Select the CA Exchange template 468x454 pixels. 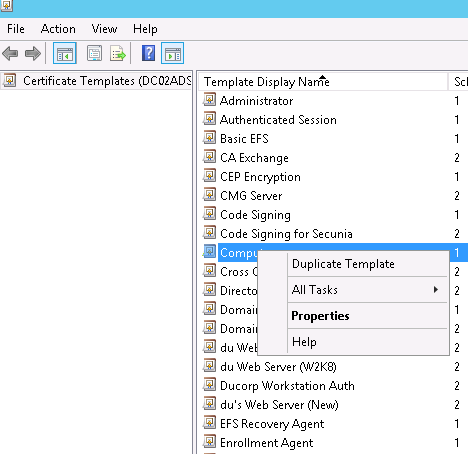click(254, 158)
